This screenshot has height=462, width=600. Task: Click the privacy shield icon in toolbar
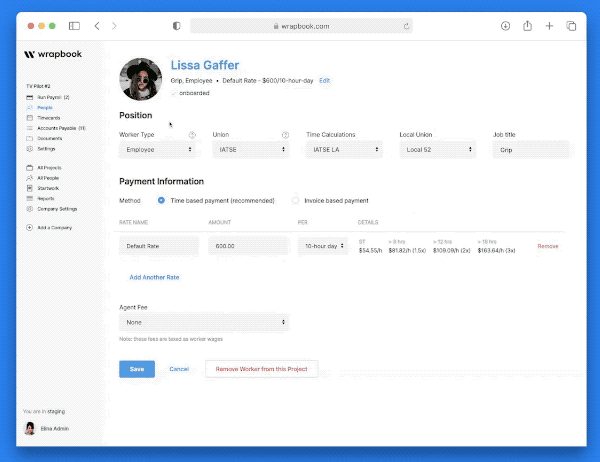(x=176, y=26)
